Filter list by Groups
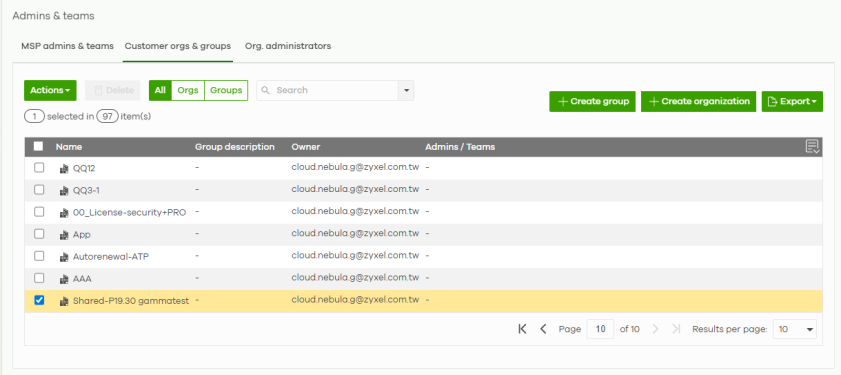Viewport: 841px width, 375px height. point(226,90)
